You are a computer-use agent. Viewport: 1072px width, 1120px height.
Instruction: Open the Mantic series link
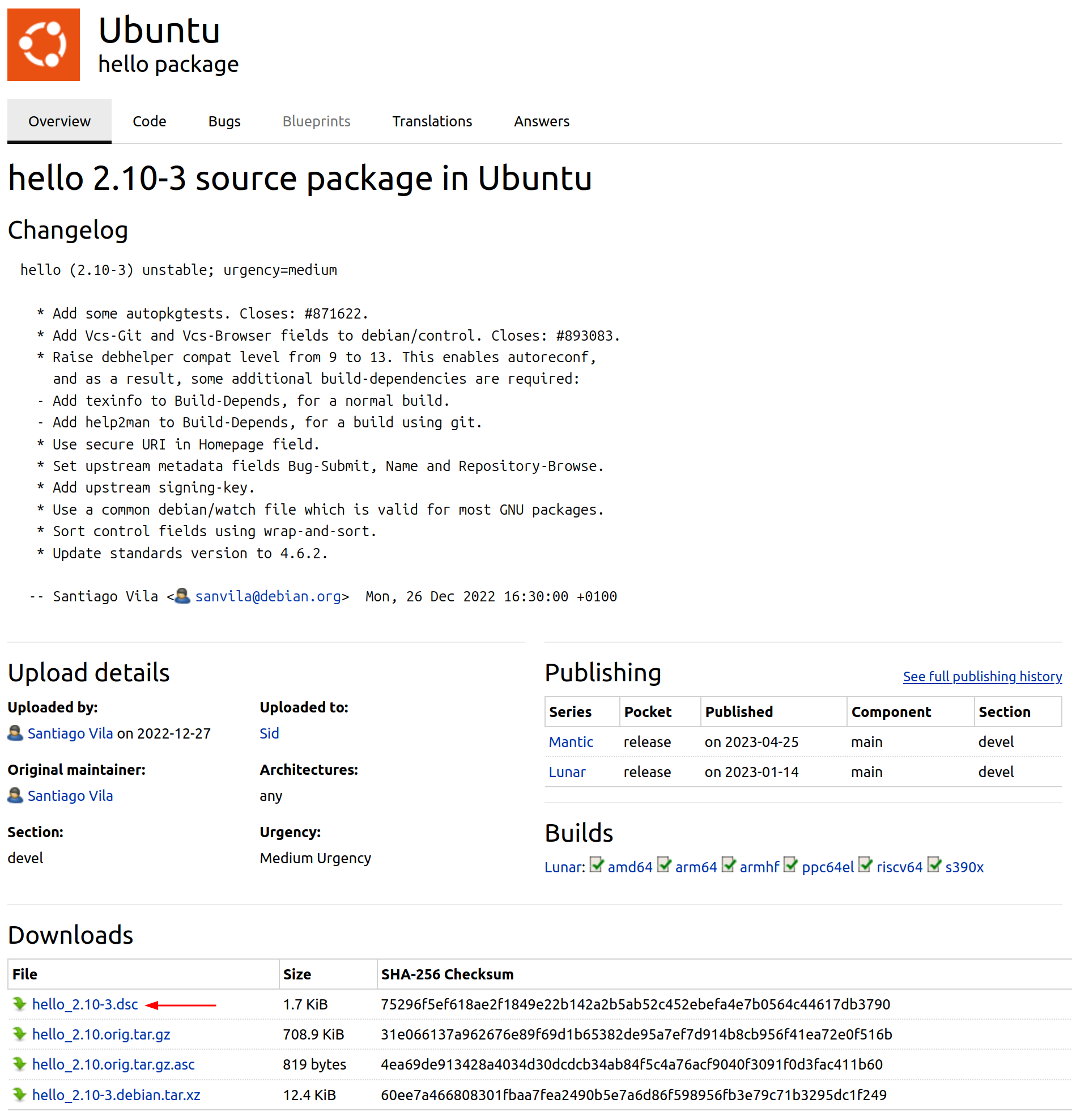pos(571,742)
